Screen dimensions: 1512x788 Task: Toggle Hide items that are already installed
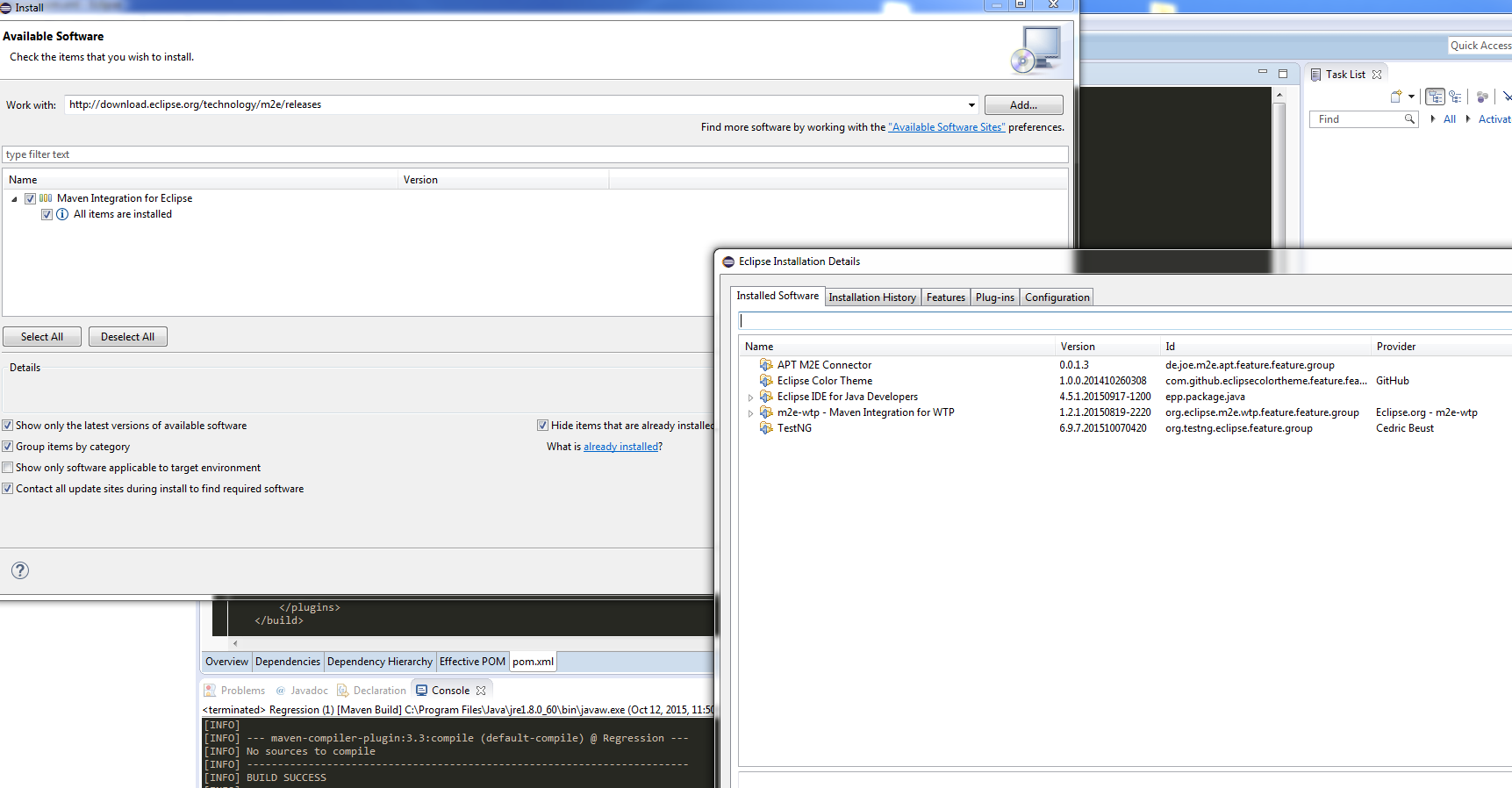[542, 426]
